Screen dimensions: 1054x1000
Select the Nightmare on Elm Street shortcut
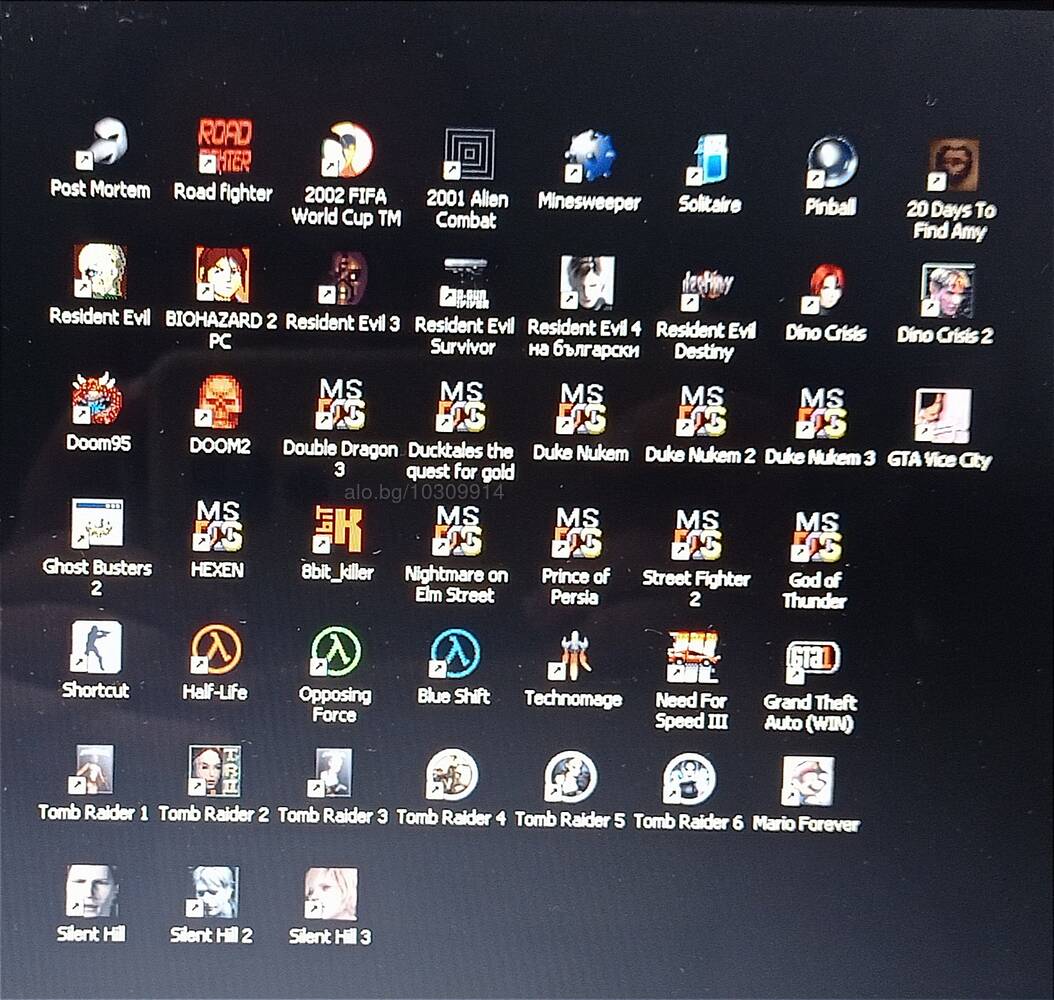click(x=458, y=532)
